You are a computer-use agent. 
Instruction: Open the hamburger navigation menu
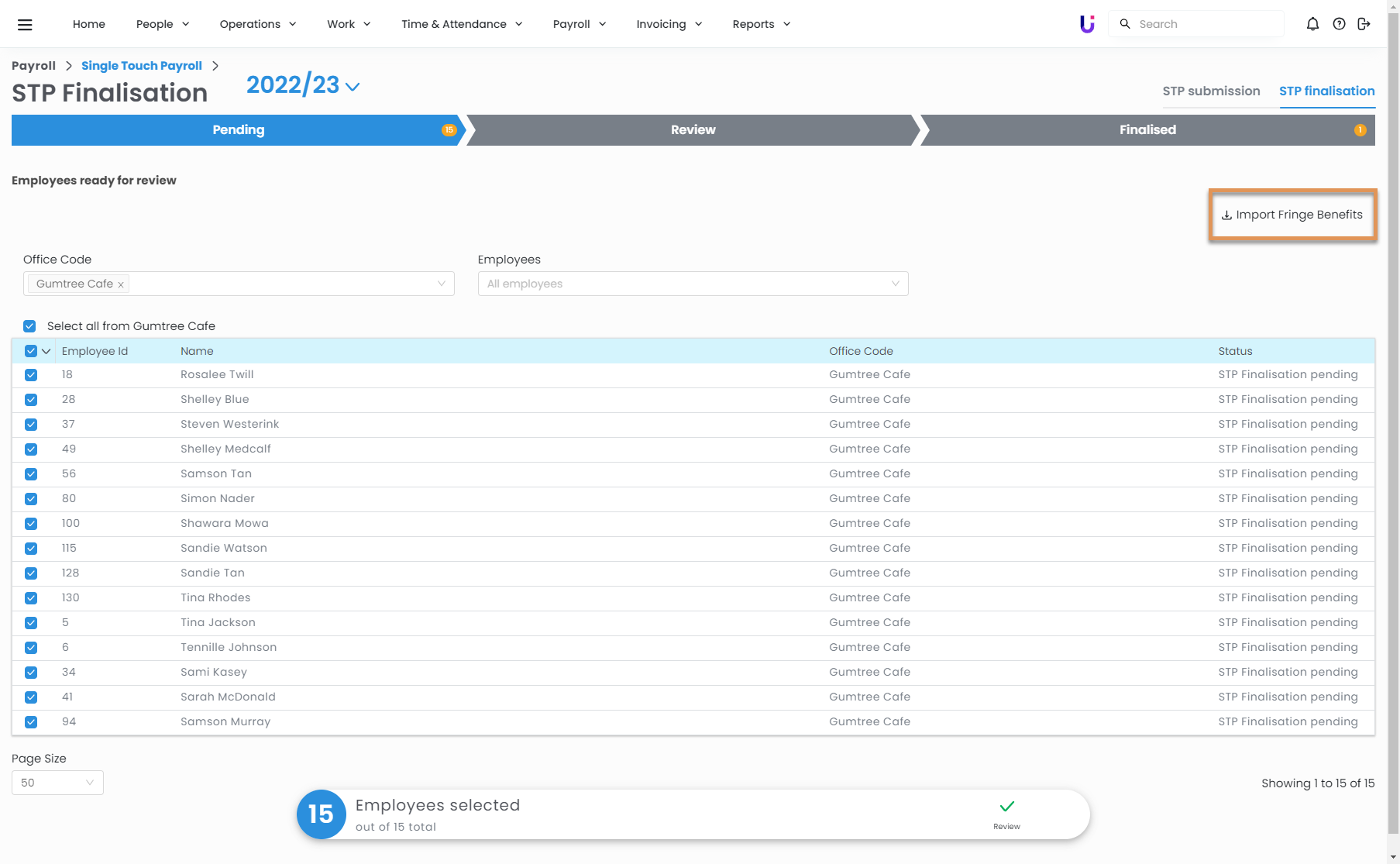tap(25, 25)
